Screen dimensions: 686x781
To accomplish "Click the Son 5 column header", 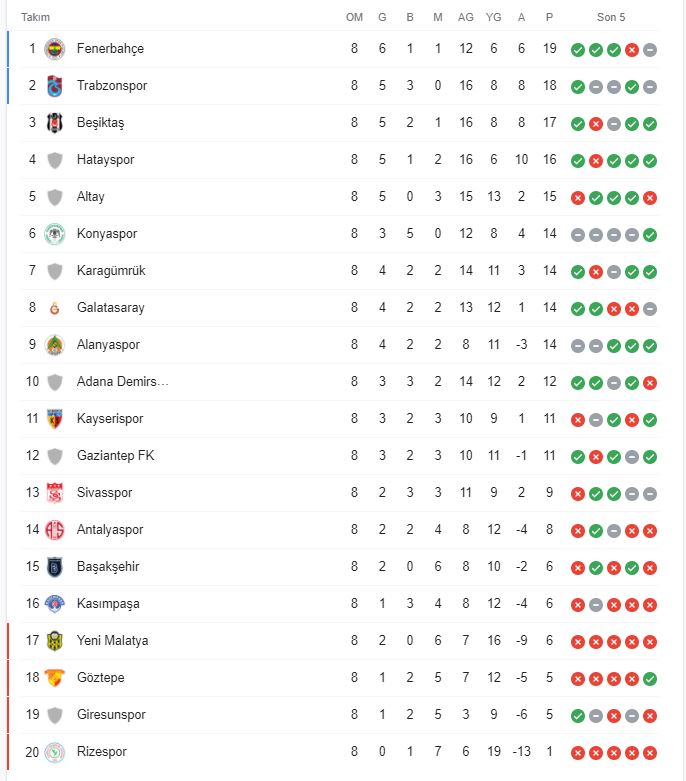I will [611, 17].
